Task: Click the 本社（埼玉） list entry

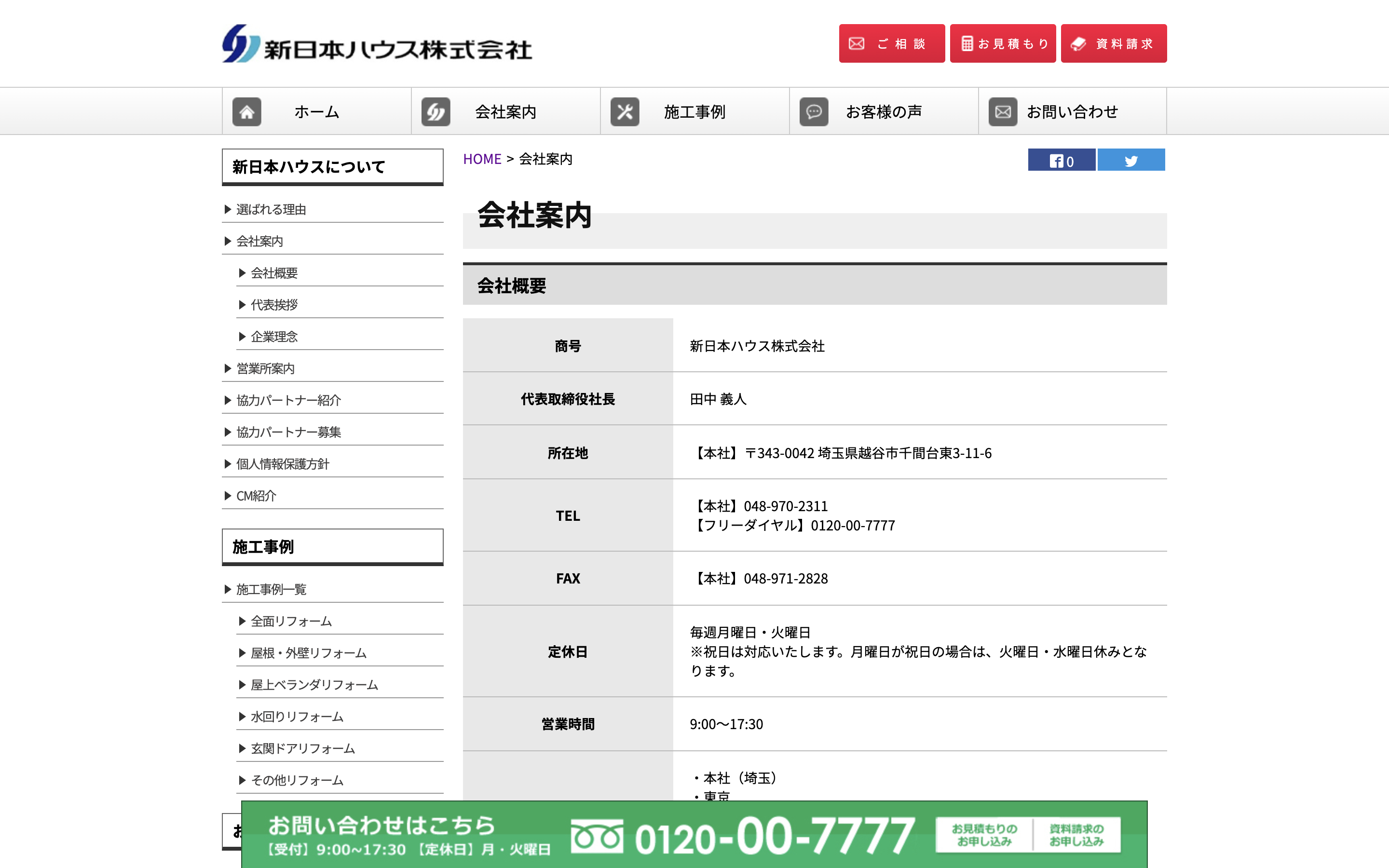Action: click(735, 778)
